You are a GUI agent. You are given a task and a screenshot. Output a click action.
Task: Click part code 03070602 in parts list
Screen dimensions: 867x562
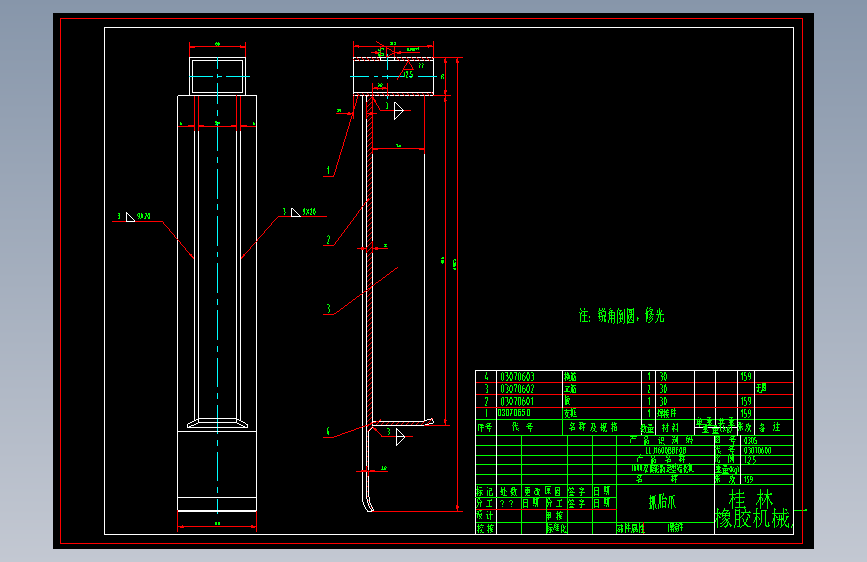click(x=517, y=389)
